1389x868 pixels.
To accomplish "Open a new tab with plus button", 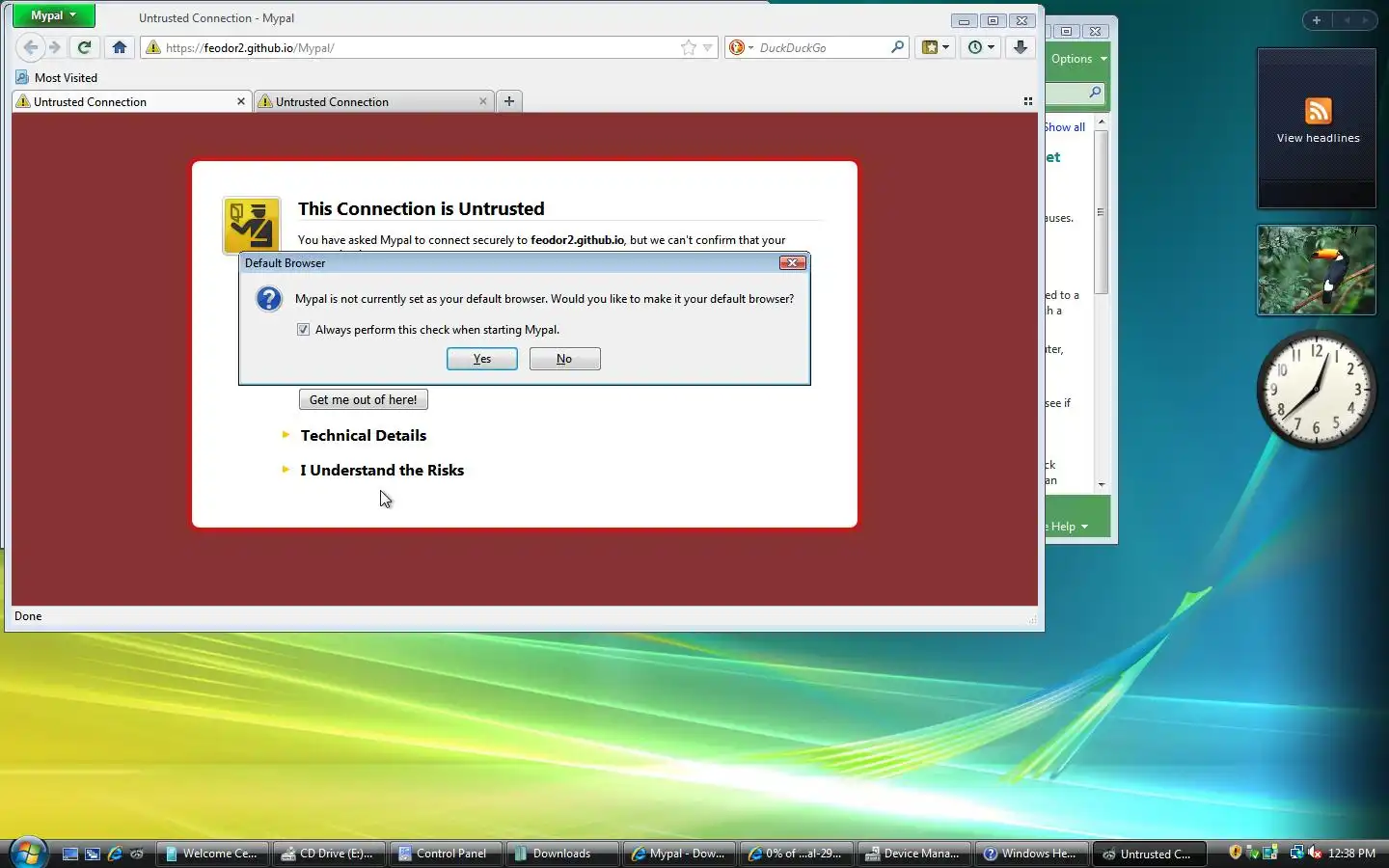I will click(x=509, y=101).
